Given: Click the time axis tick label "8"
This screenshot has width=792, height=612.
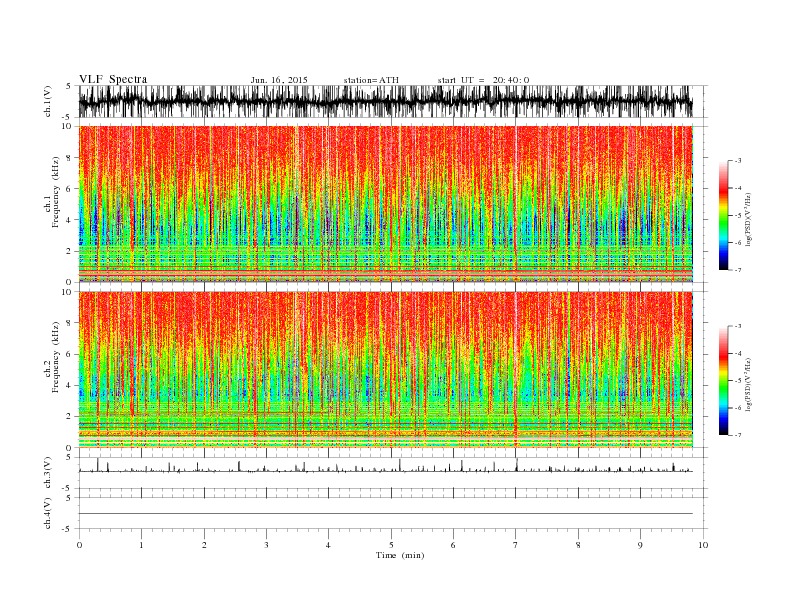Looking at the screenshot, I should (x=578, y=545).
